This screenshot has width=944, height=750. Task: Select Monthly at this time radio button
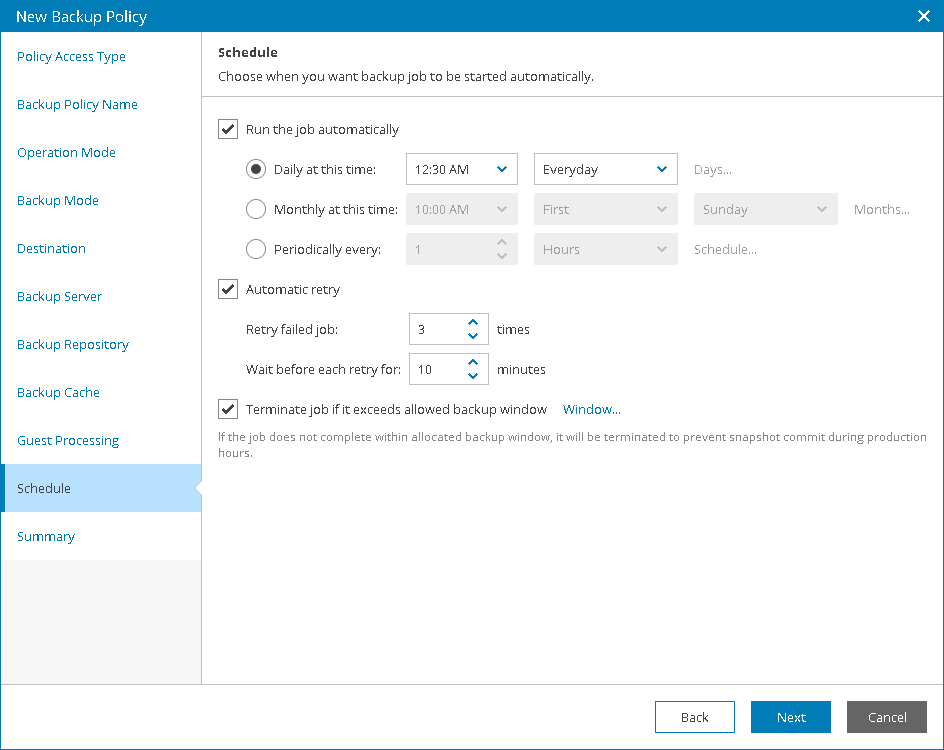[x=256, y=209]
